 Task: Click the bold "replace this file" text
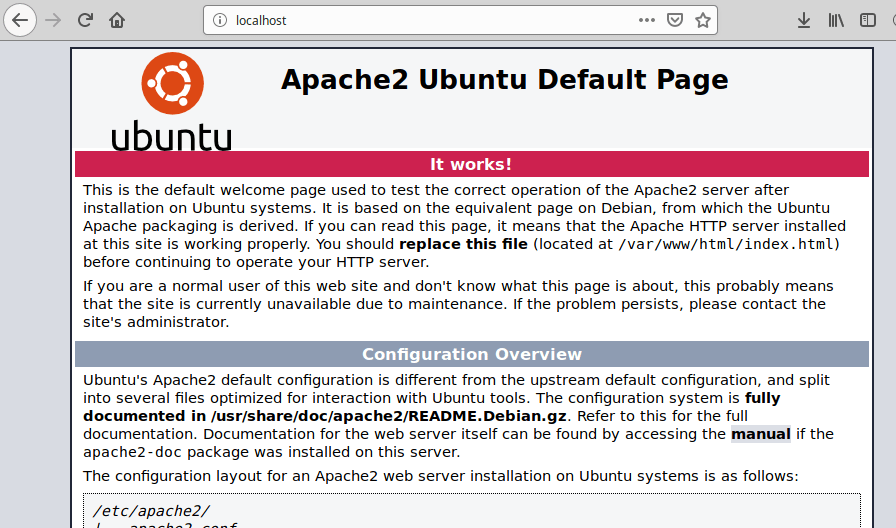click(463, 244)
